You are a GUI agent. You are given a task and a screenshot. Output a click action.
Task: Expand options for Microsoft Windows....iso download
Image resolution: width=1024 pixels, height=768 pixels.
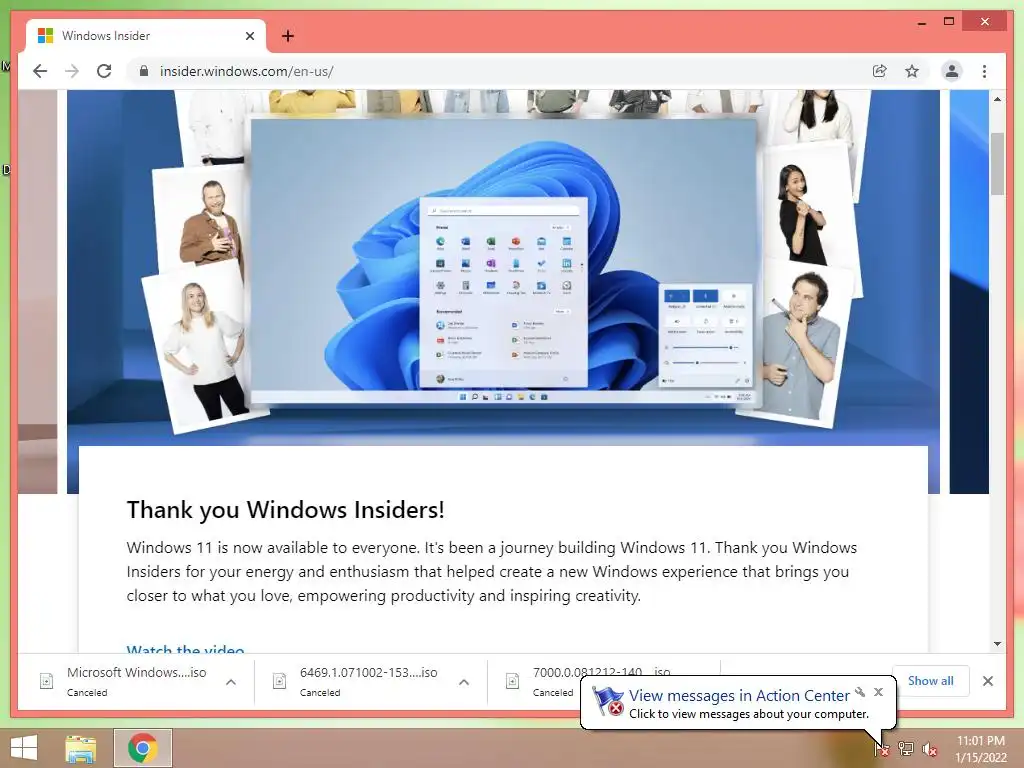(231, 682)
